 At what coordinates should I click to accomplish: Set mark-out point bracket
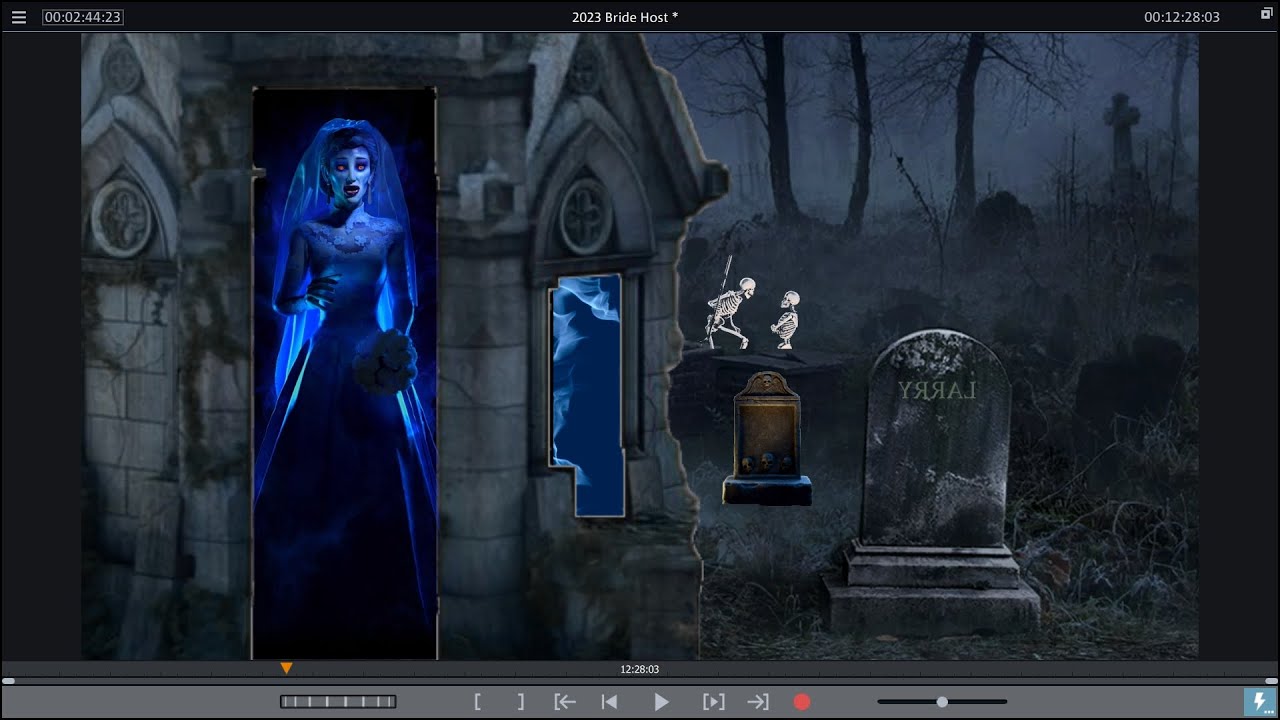(521, 702)
